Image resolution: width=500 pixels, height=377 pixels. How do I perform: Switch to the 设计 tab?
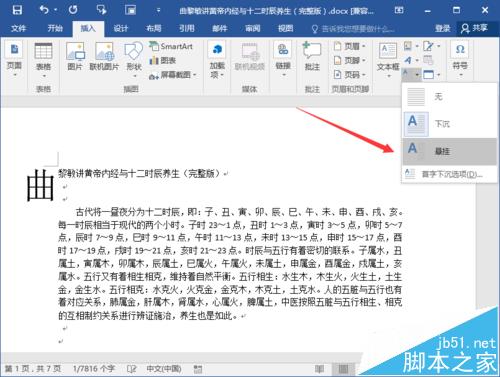pos(121,28)
